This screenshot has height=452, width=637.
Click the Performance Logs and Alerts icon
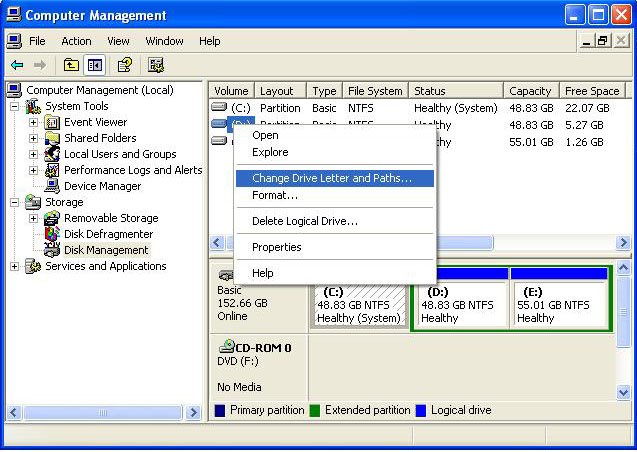click(x=52, y=170)
